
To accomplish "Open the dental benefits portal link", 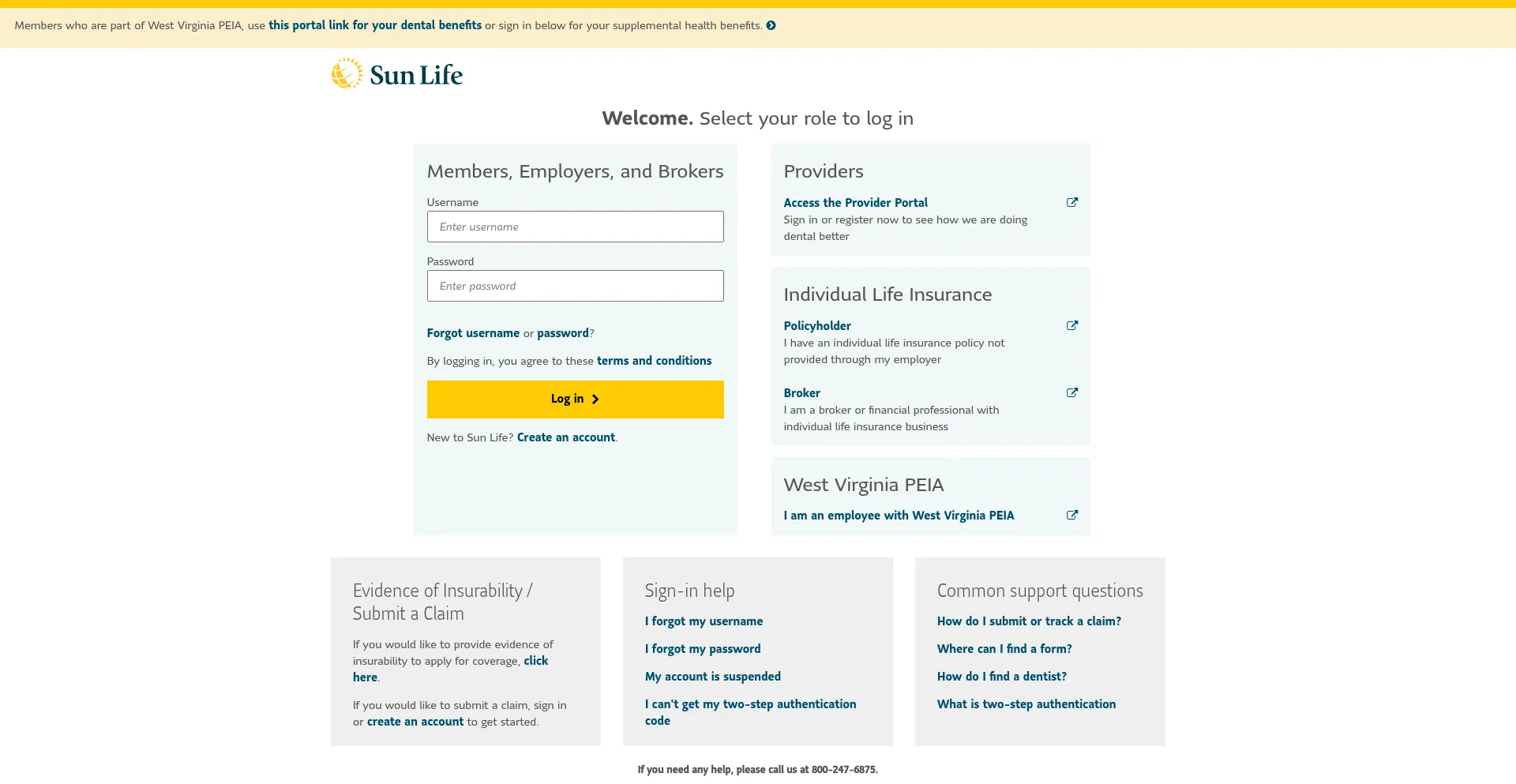I will 375,24.
